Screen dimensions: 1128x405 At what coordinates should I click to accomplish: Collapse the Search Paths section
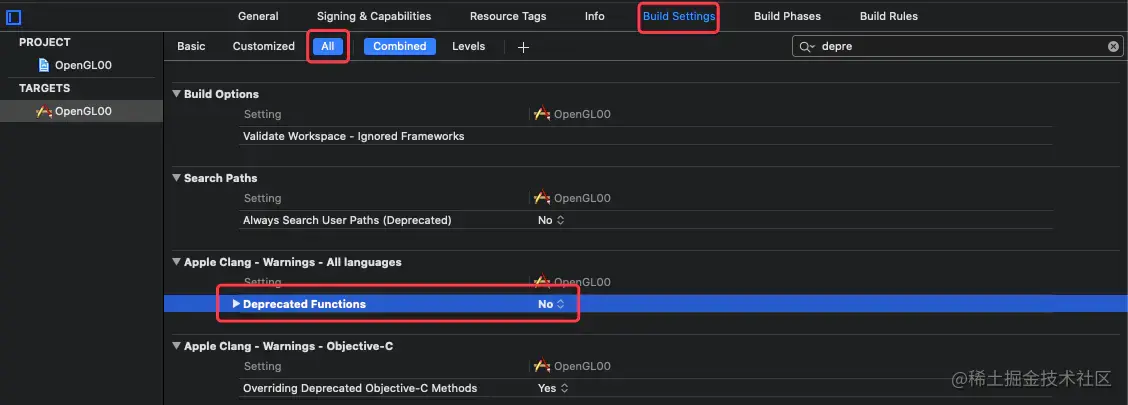pyautogui.click(x=176, y=178)
